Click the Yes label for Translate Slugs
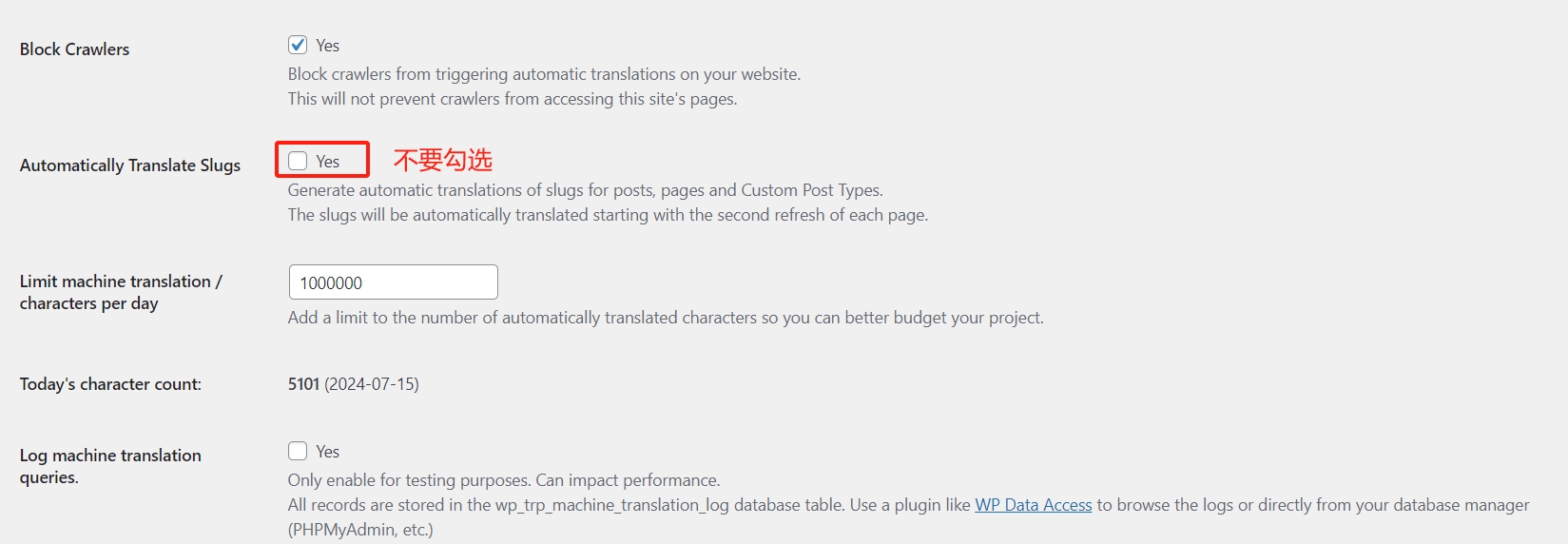The height and width of the screenshot is (544, 1568). tap(328, 162)
